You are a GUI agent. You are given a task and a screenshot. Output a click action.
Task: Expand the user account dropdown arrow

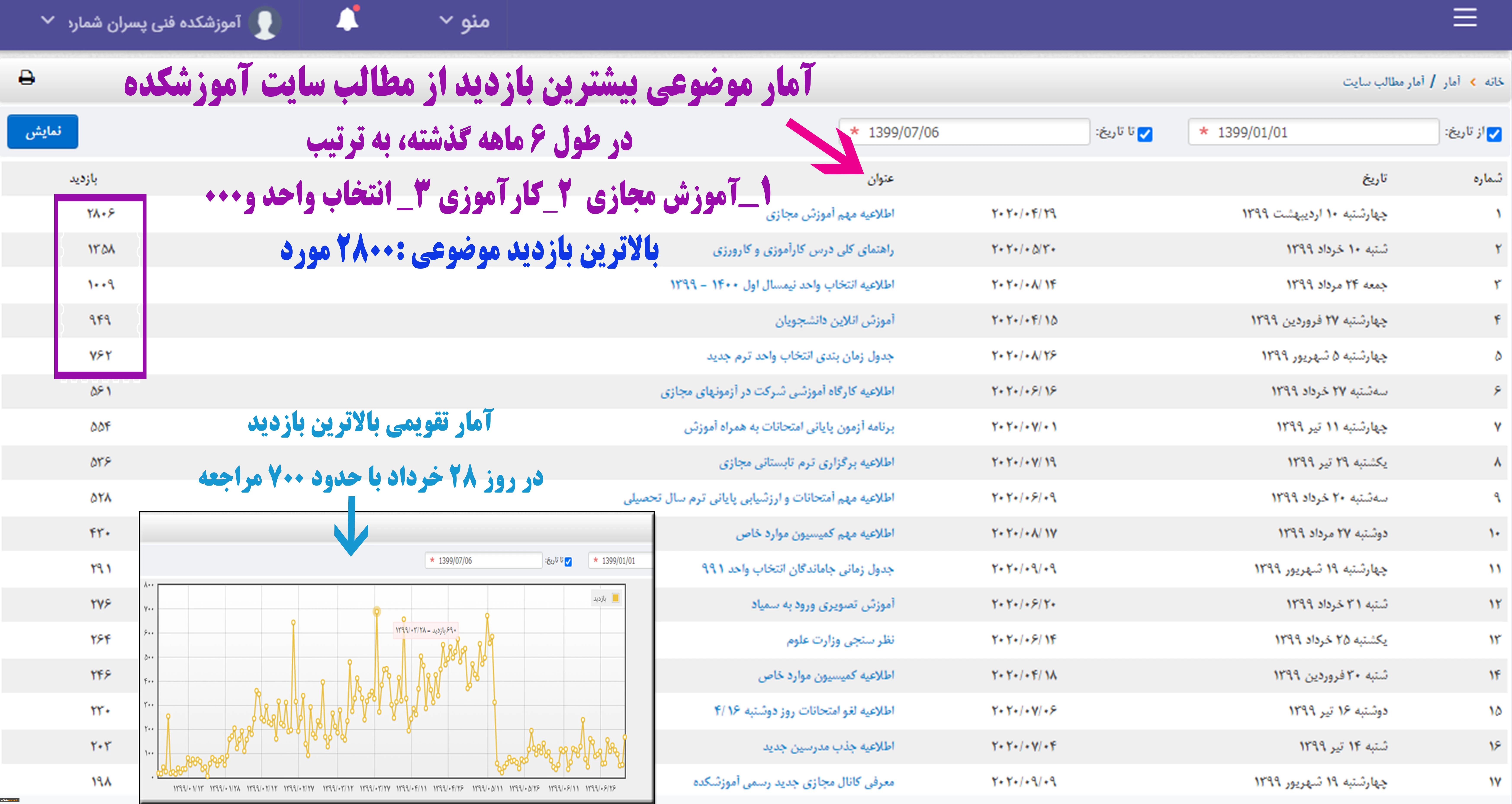pos(48,21)
